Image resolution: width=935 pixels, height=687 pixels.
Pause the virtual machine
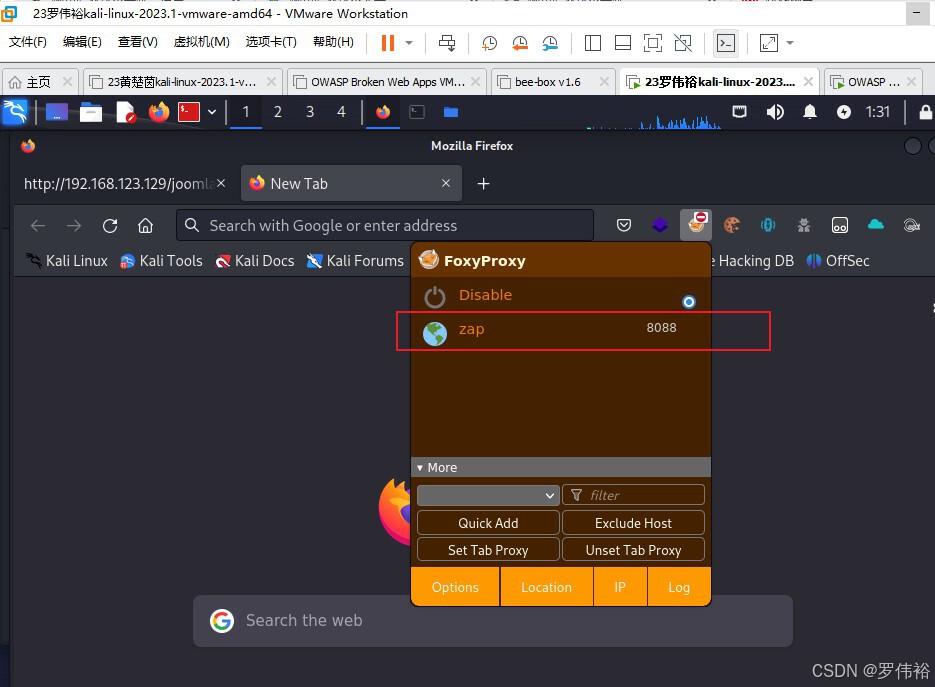pyautogui.click(x=388, y=43)
